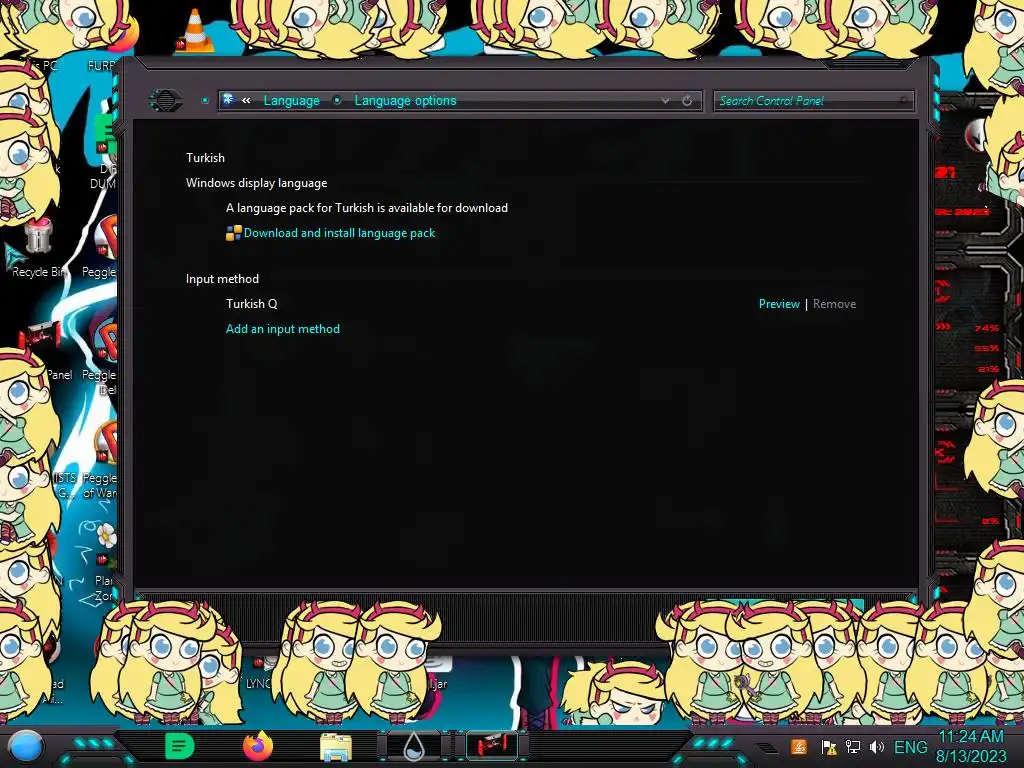The width and height of the screenshot is (1024, 768).
Task: Click the language pack availability message
Action: click(x=366, y=208)
